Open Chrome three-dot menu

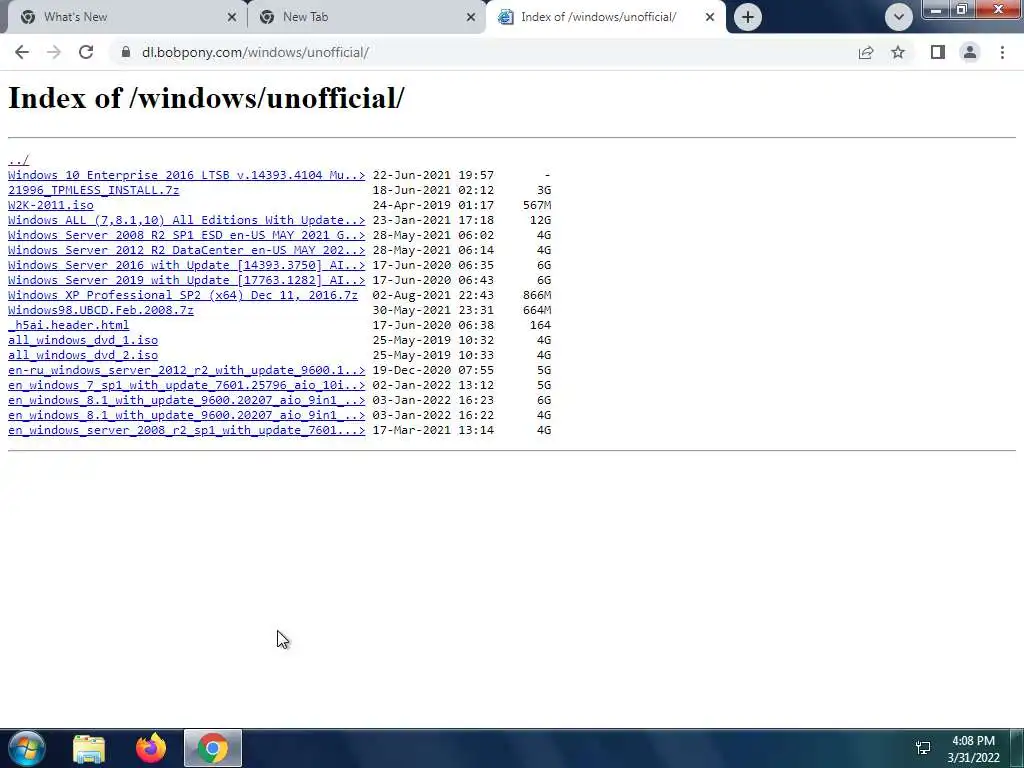pos(1002,52)
